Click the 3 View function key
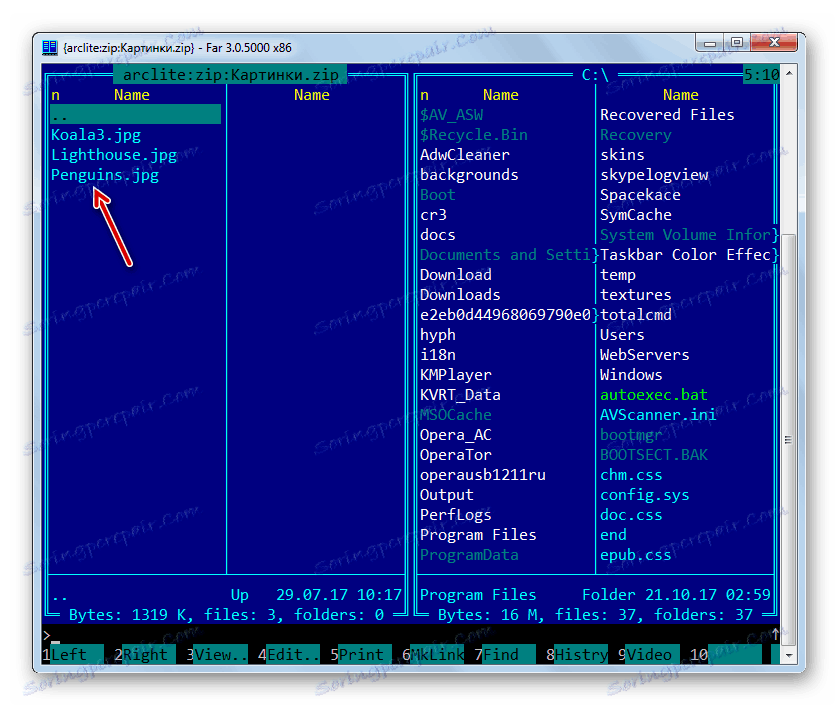 [x=217, y=655]
